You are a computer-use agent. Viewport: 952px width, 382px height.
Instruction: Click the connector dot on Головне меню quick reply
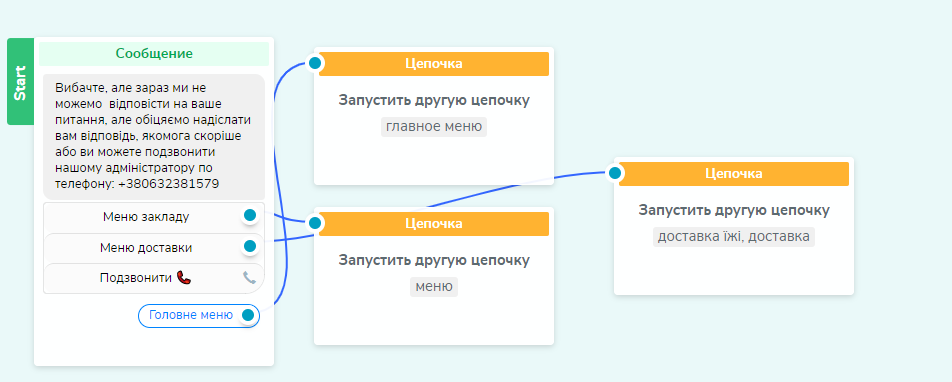[x=248, y=315]
